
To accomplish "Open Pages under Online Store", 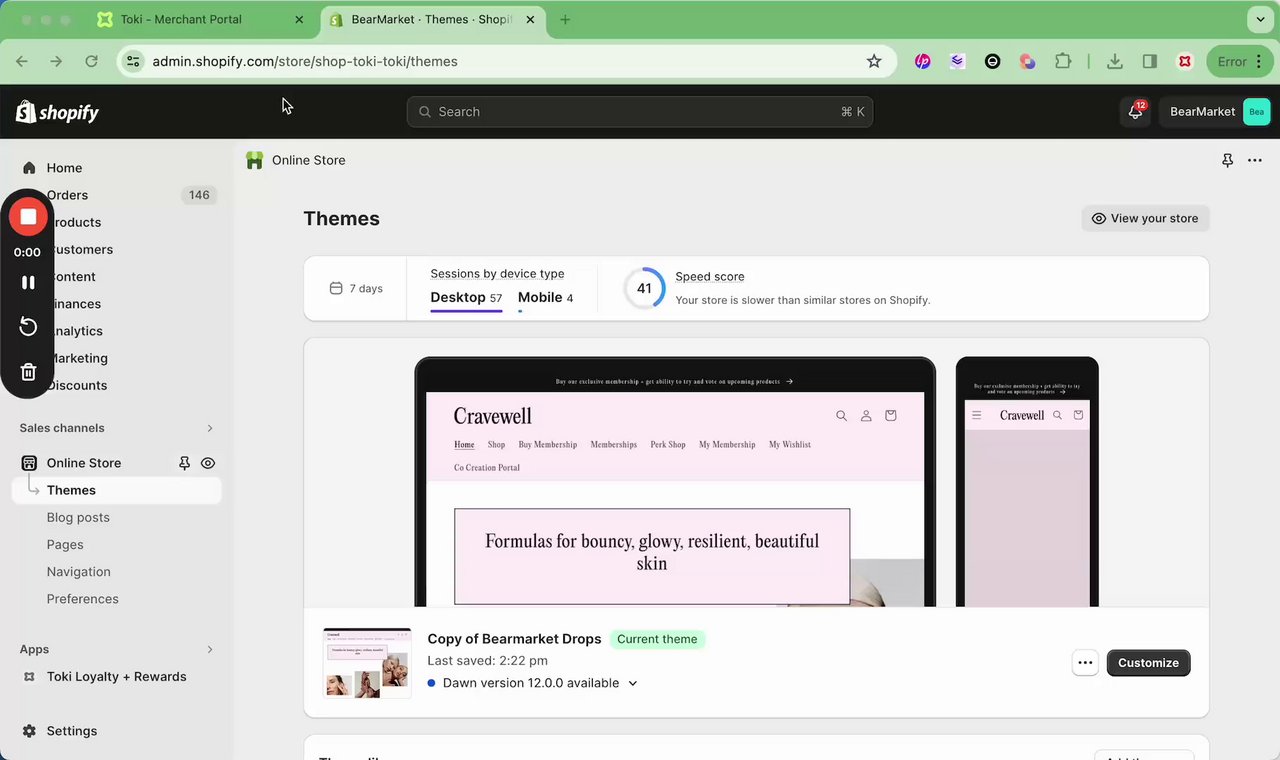I will point(65,545).
